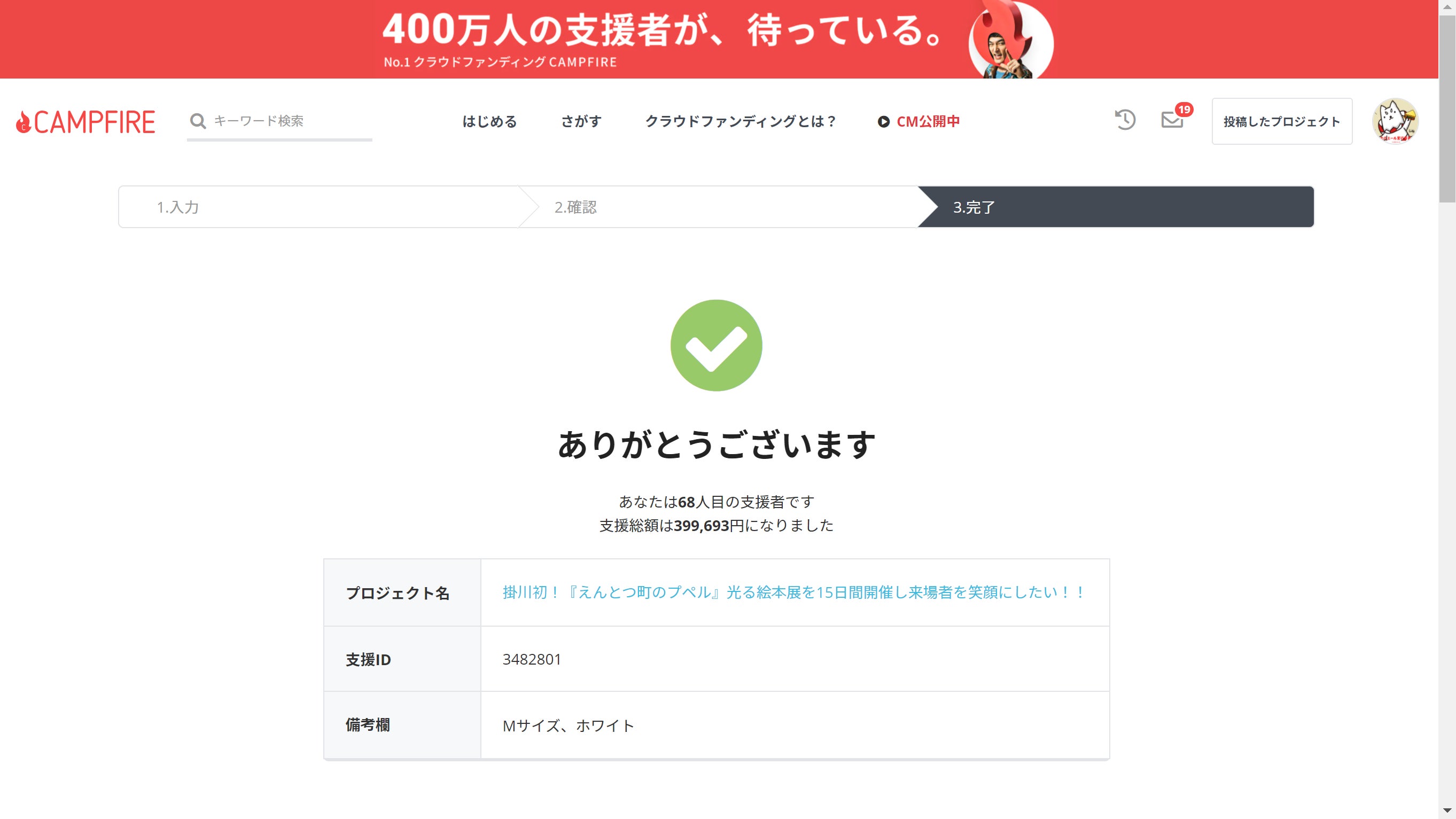Click the green checkmark completion icon
The width and height of the screenshot is (1456, 819).
(716, 345)
